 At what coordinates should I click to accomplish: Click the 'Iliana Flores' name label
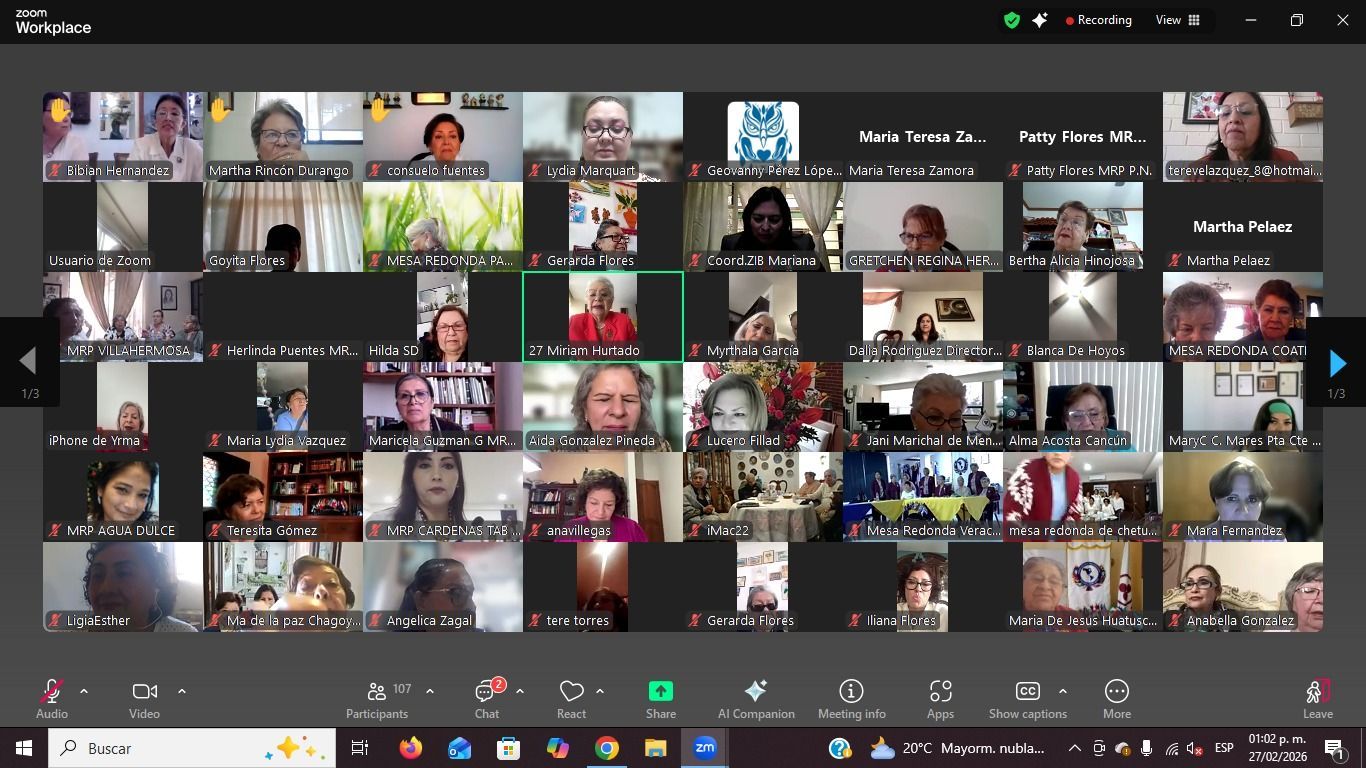click(901, 621)
